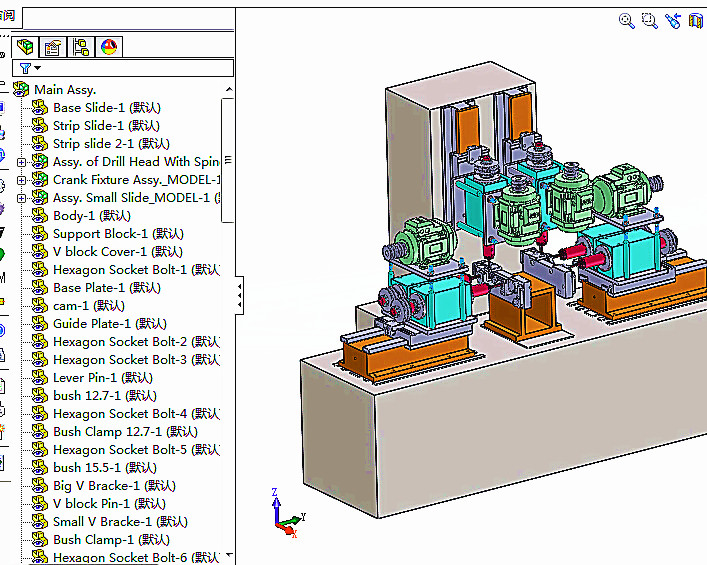
Task: Select Hexagon Socket Bolt-5 in the tree
Action: tap(136, 450)
